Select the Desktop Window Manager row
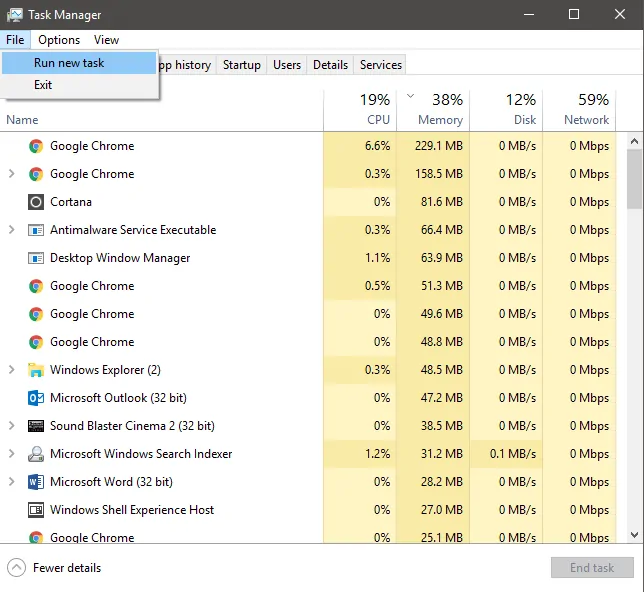 point(308,258)
